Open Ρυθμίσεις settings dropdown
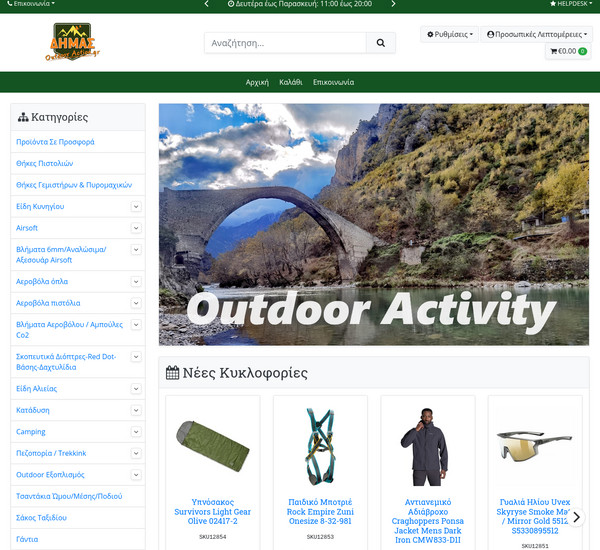This screenshot has width=600, height=550. (450, 34)
